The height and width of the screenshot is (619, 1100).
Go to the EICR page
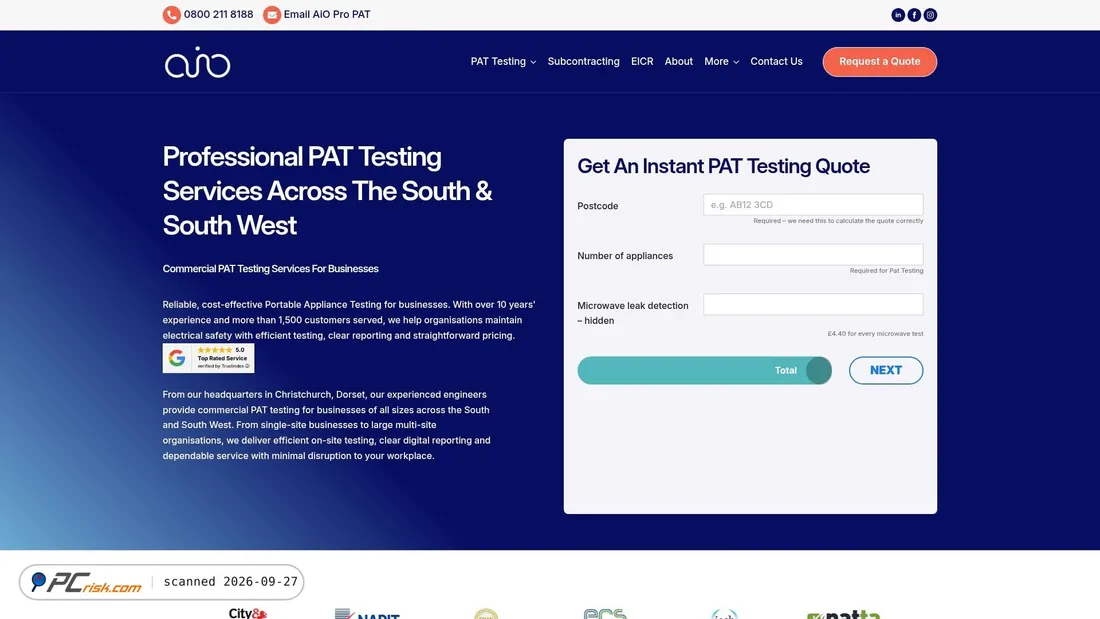tap(642, 62)
